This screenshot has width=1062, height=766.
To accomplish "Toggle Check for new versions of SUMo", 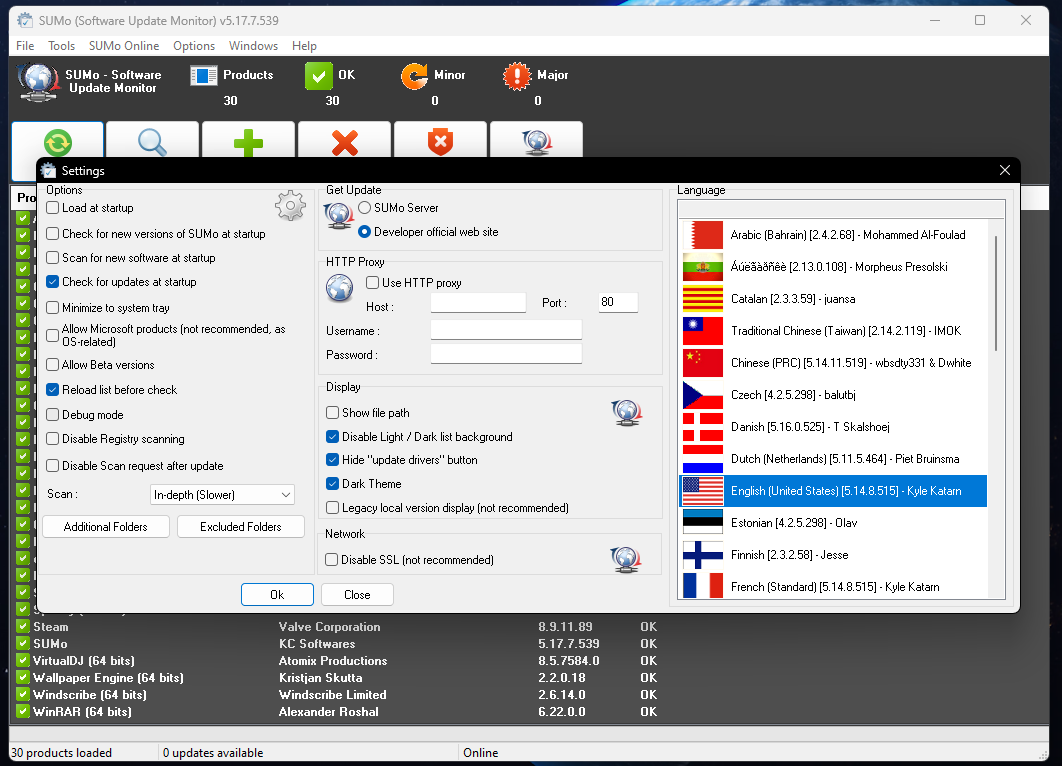I will (53, 234).
